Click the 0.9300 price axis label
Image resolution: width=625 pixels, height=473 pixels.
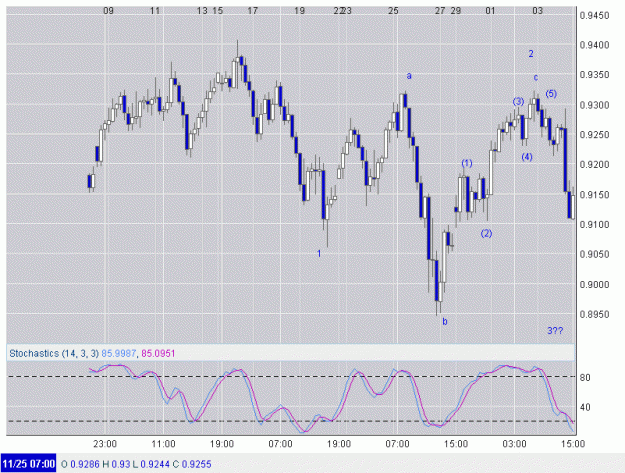594,105
